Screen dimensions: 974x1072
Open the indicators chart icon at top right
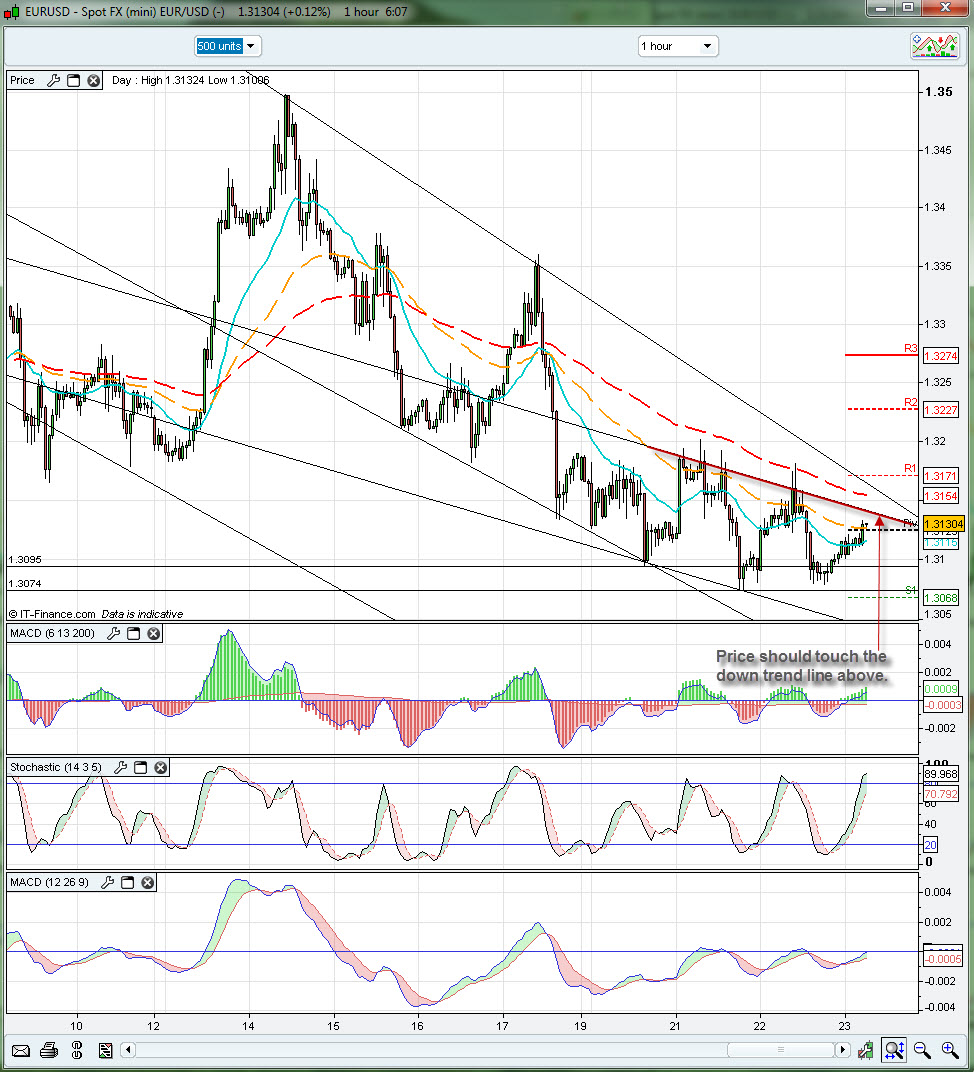934,46
